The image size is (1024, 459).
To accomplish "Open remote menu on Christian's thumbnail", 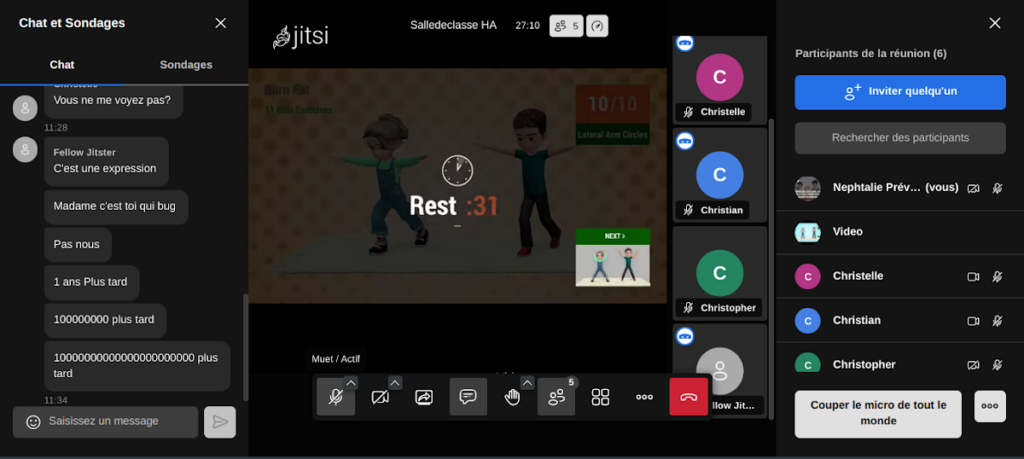I will 684,140.
